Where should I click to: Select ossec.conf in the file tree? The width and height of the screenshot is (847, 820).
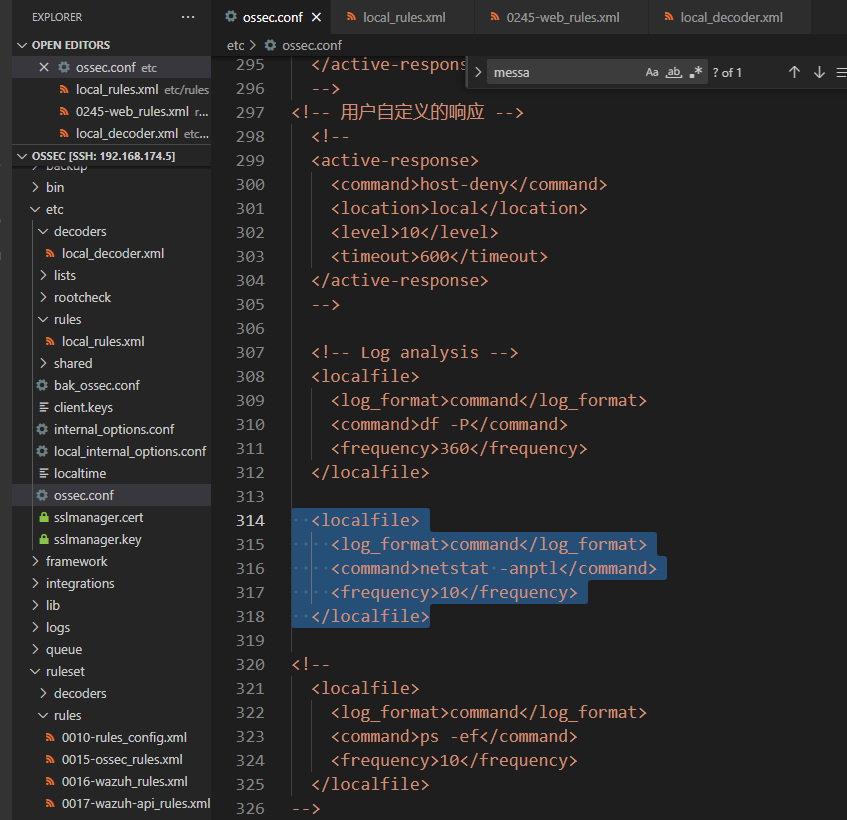click(x=111, y=495)
